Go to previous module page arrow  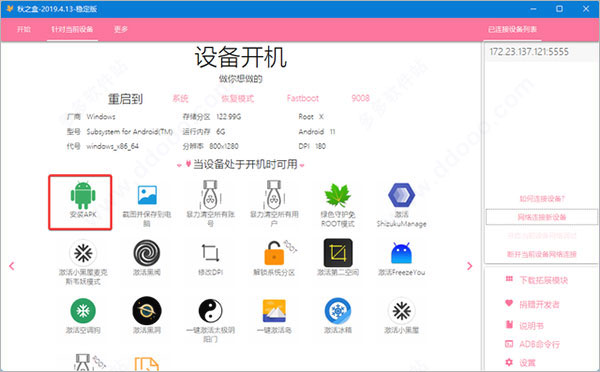11,266
